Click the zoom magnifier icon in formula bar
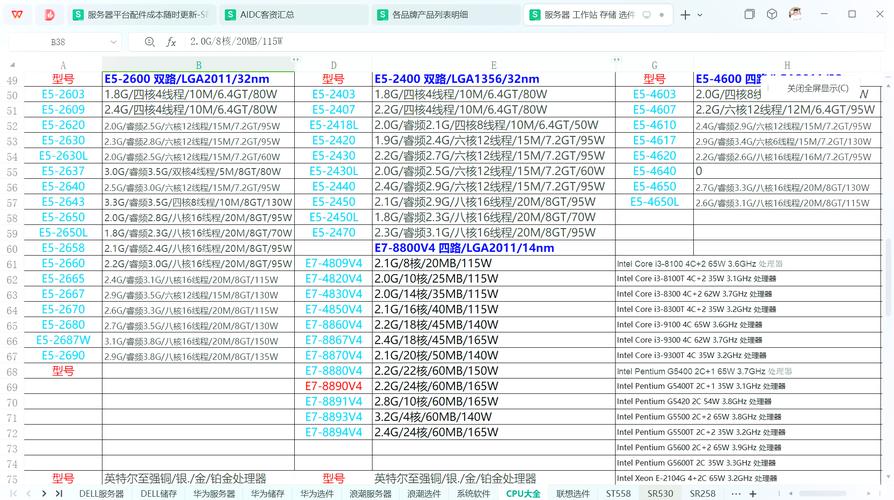Viewport: 894px width, 500px height. point(150,42)
